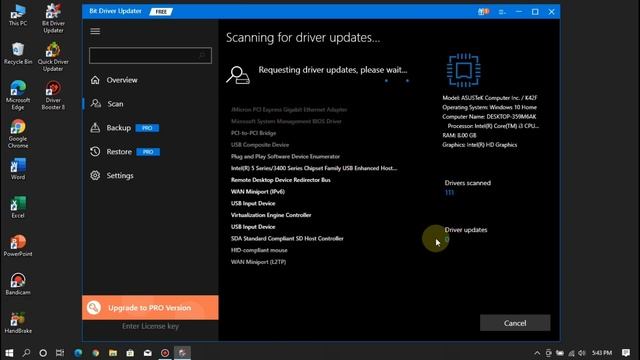
Task: Click the FREE badge in the title bar
Action: [x=161, y=12]
